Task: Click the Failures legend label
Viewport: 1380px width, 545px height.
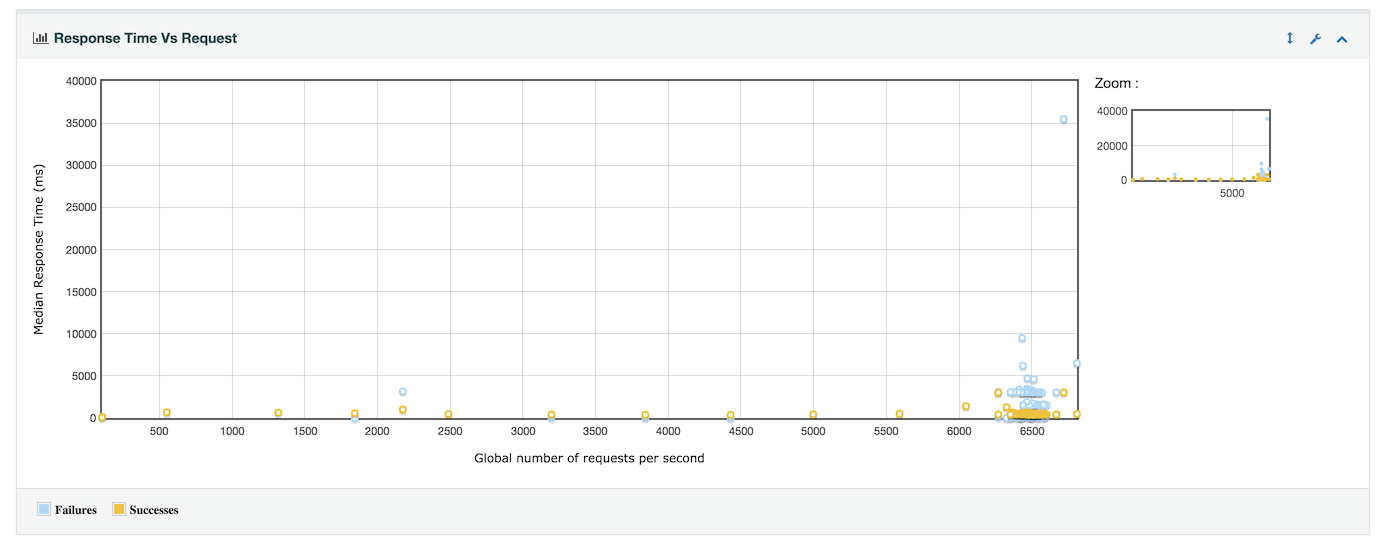Action: 76,510
